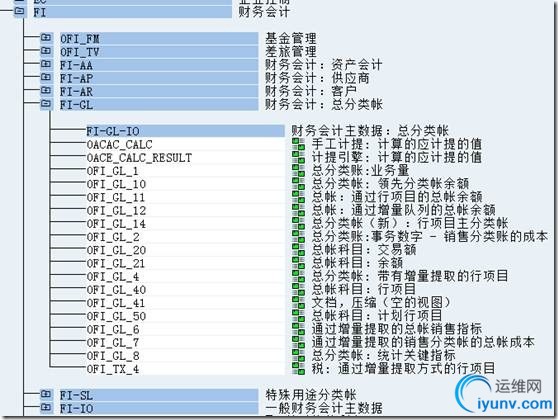Select the 0FI_TV tree node label
Screen dimensions: 558x420
(80, 52)
